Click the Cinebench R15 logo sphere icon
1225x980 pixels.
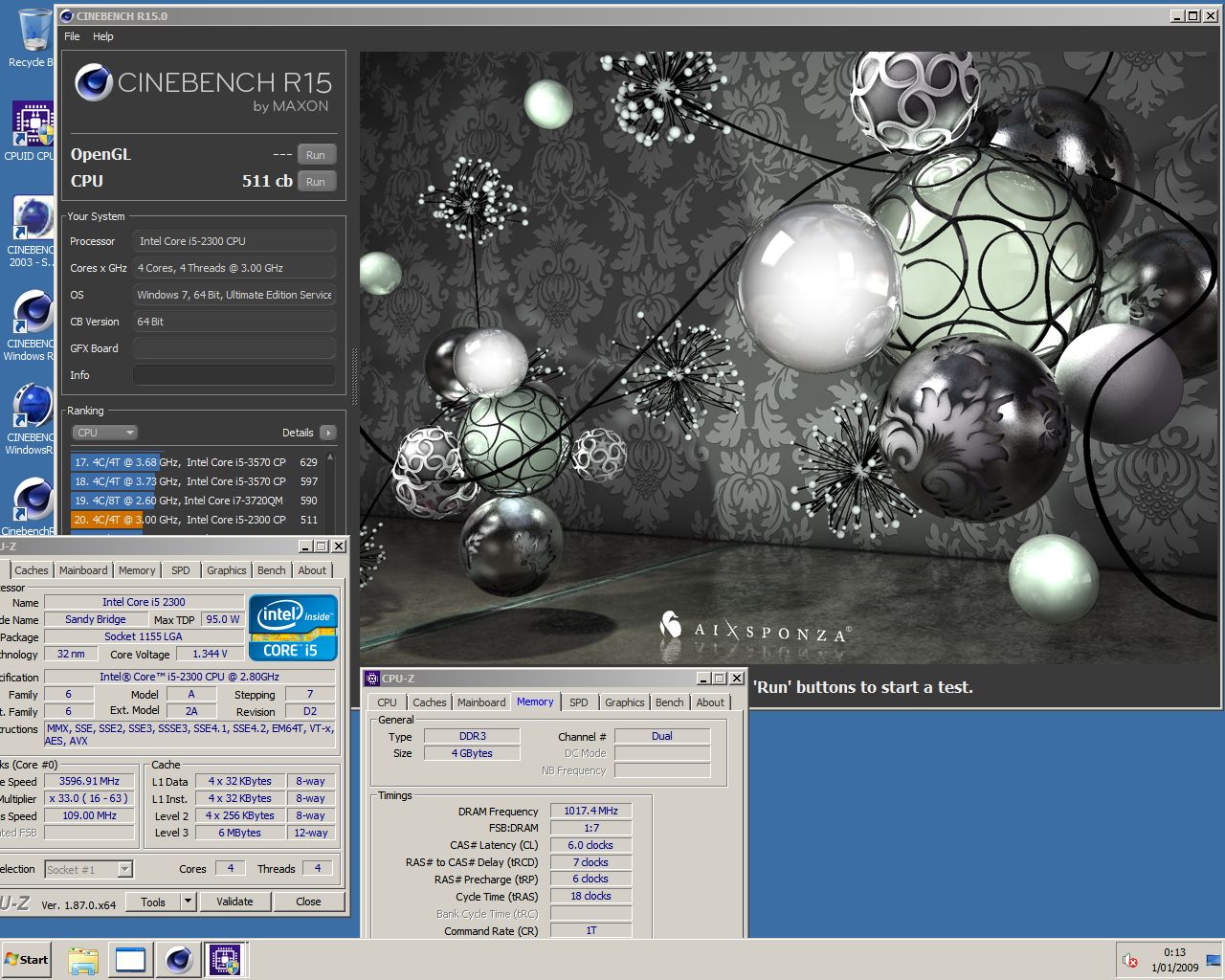pyautogui.click(x=94, y=83)
